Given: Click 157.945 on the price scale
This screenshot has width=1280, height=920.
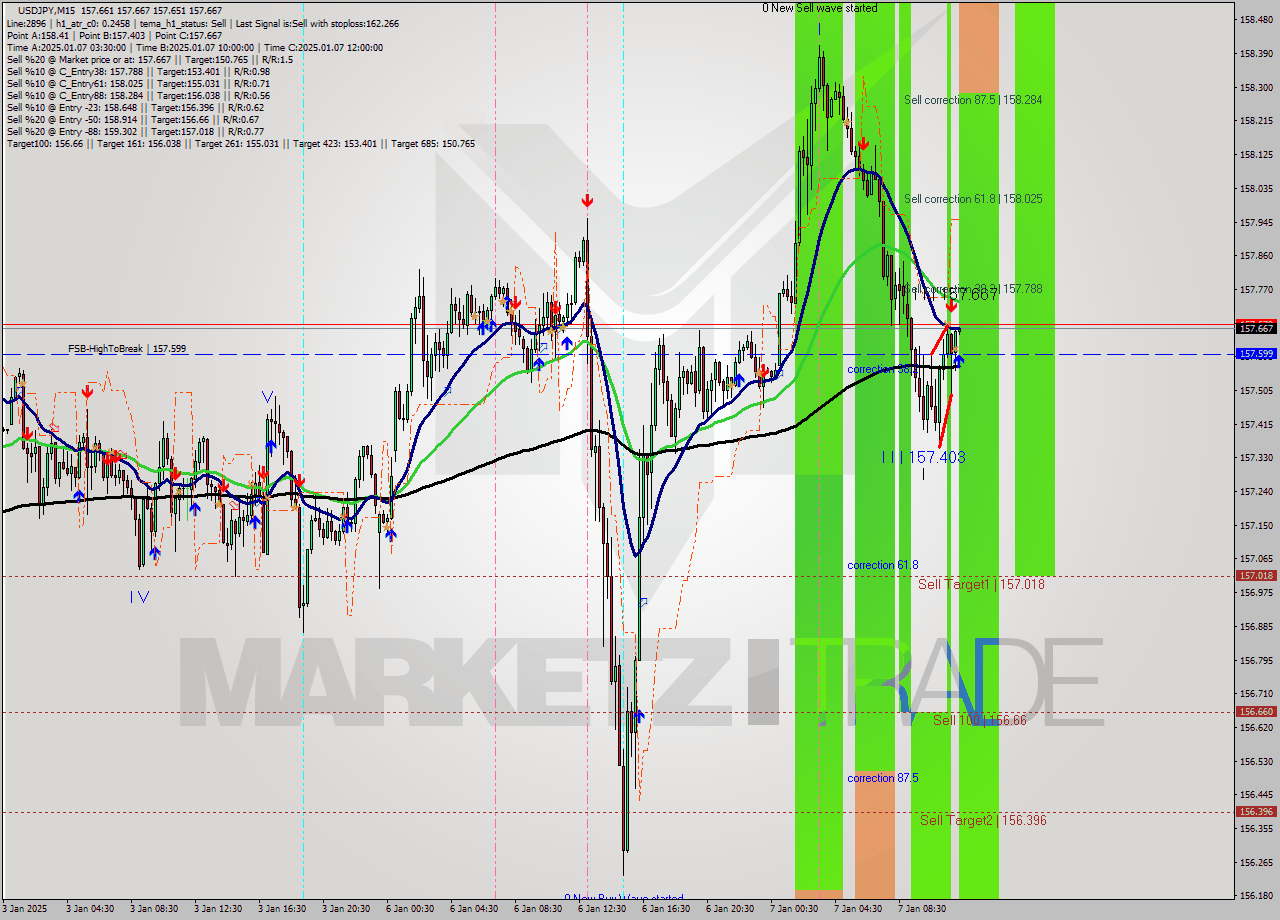Looking at the screenshot, I should pos(1256,222).
